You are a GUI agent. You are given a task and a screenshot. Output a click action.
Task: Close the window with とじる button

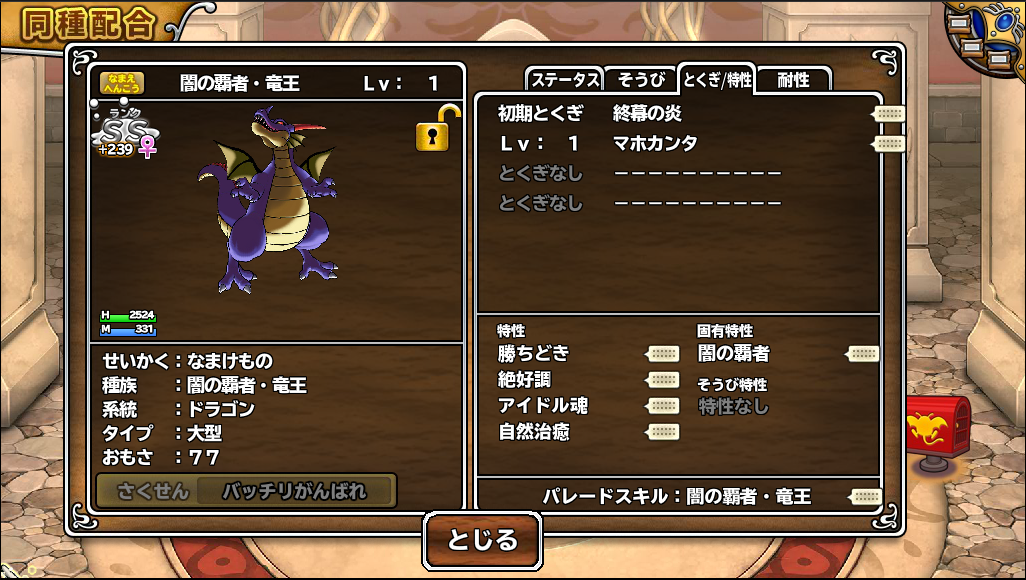point(482,541)
